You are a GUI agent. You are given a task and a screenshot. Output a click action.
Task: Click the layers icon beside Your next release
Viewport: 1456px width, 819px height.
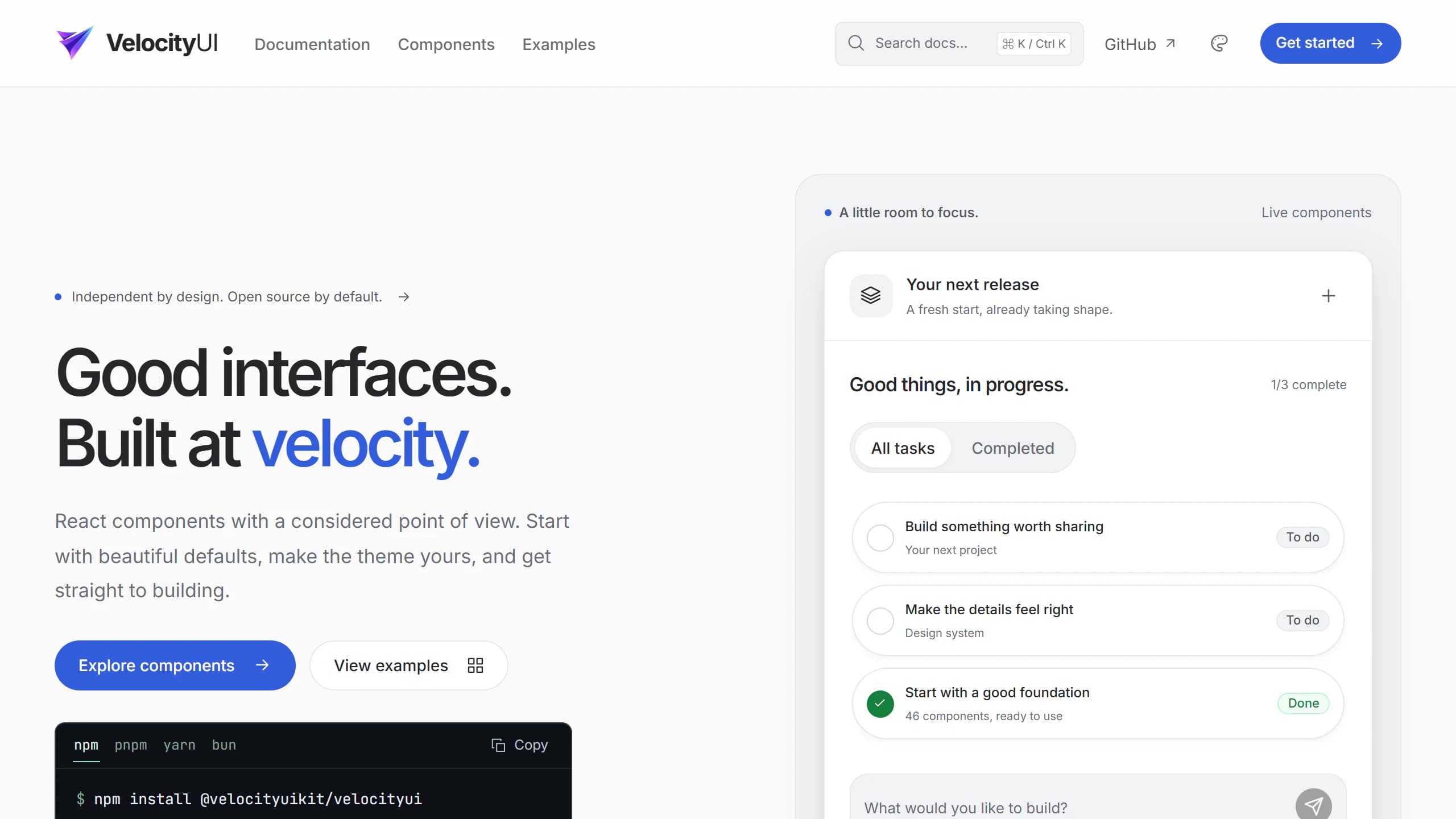click(871, 295)
